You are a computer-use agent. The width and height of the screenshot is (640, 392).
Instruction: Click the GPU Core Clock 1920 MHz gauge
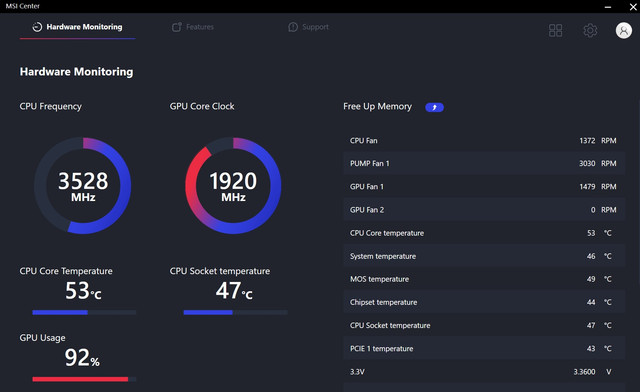[x=233, y=185]
